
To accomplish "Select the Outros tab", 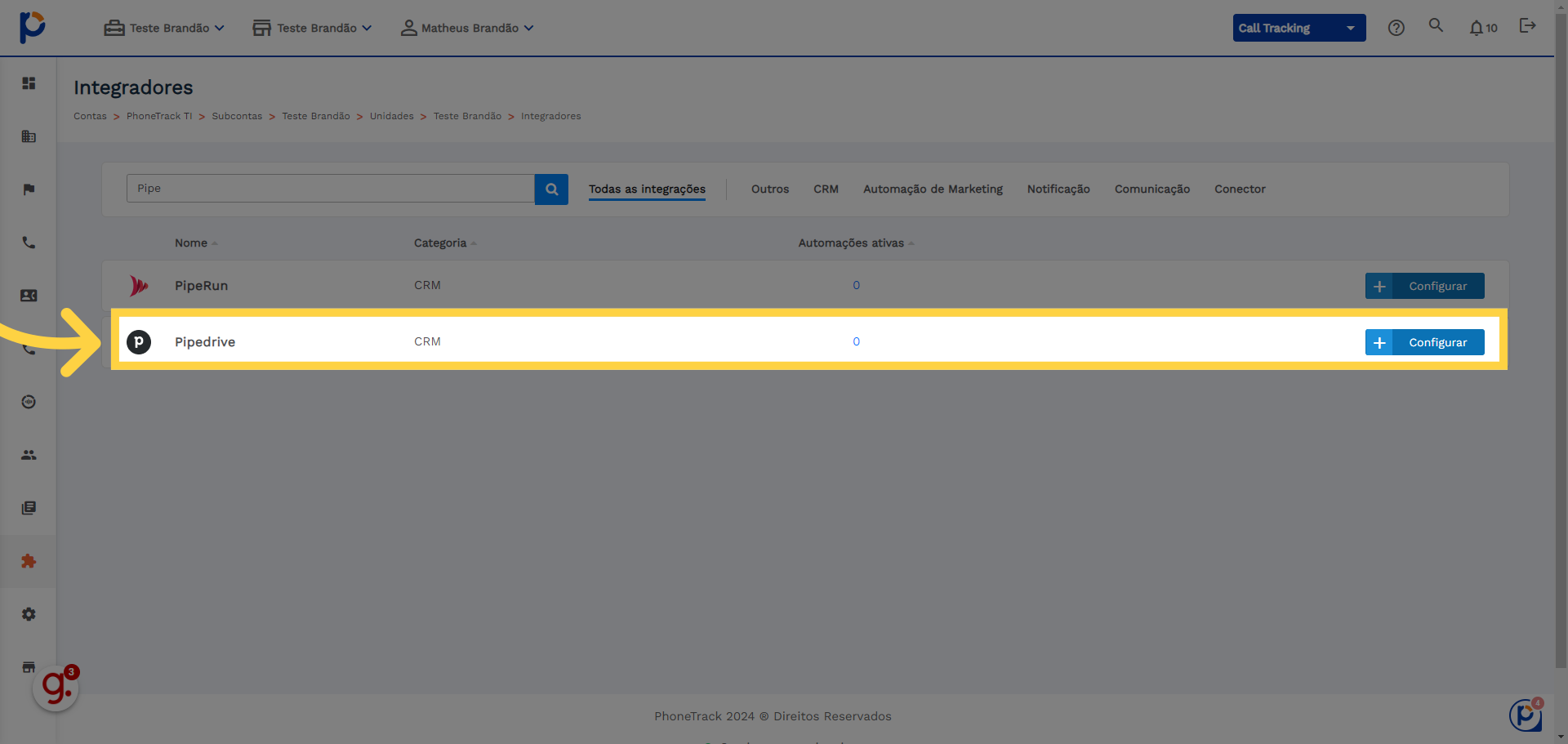I will click(x=770, y=189).
